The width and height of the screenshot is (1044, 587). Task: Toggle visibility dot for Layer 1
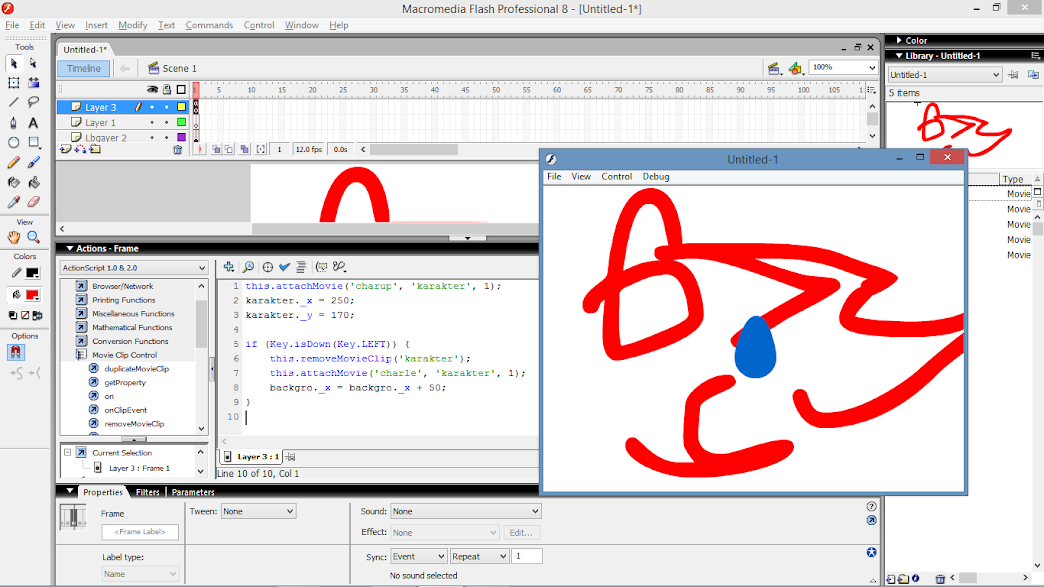(x=152, y=122)
